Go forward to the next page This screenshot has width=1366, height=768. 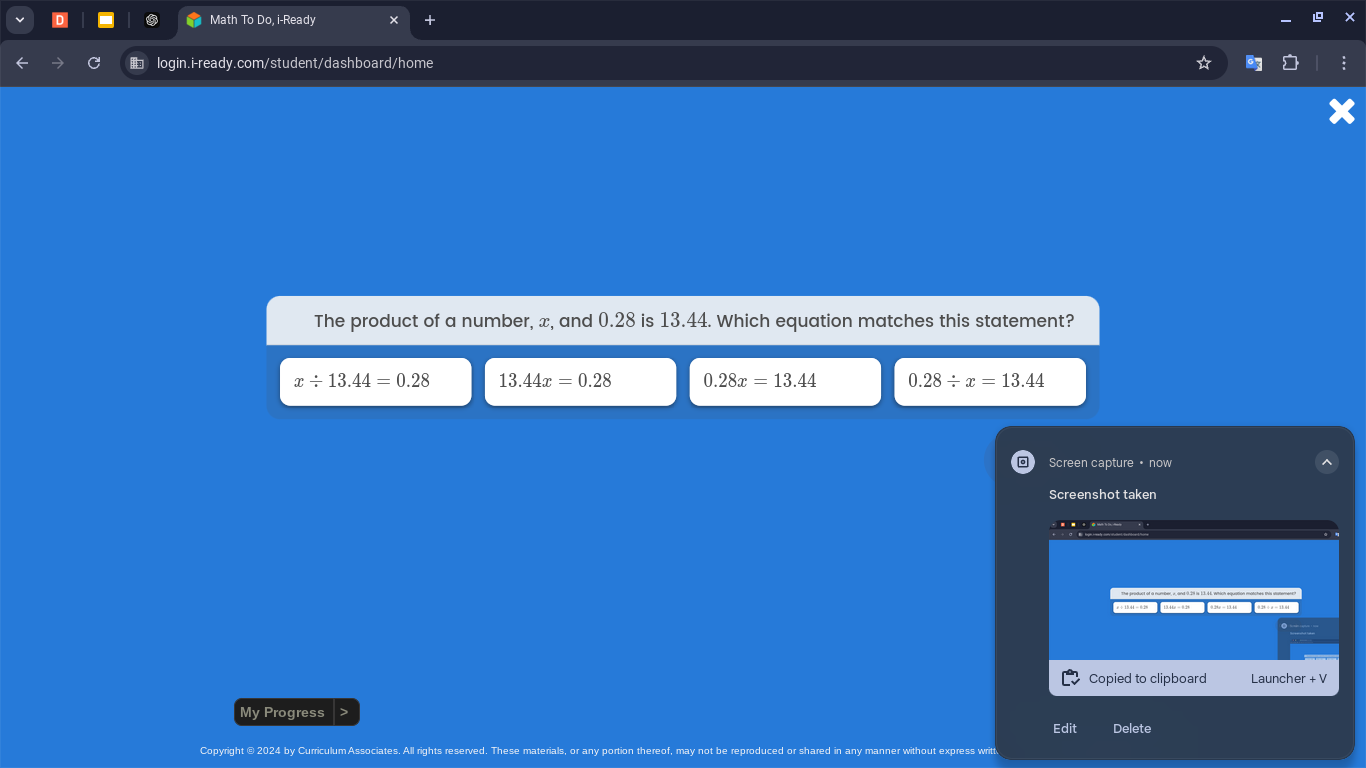[58, 63]
